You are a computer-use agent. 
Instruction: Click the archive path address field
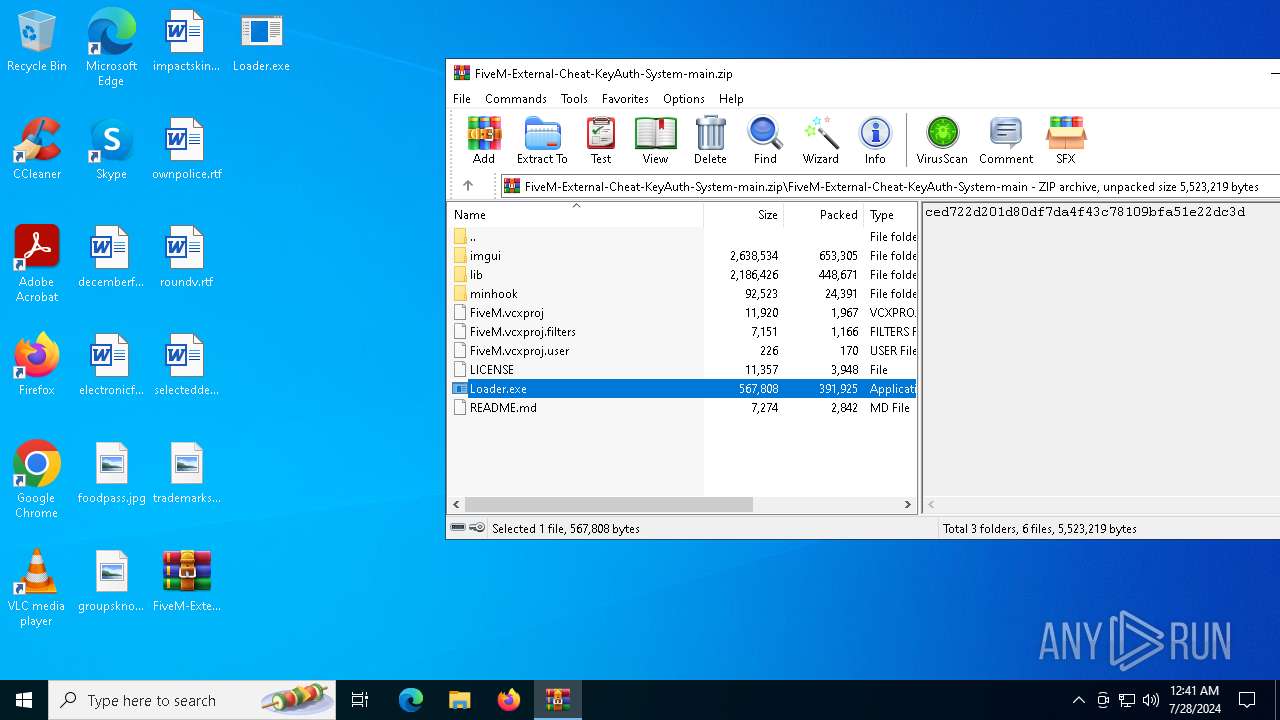point(890,186)
